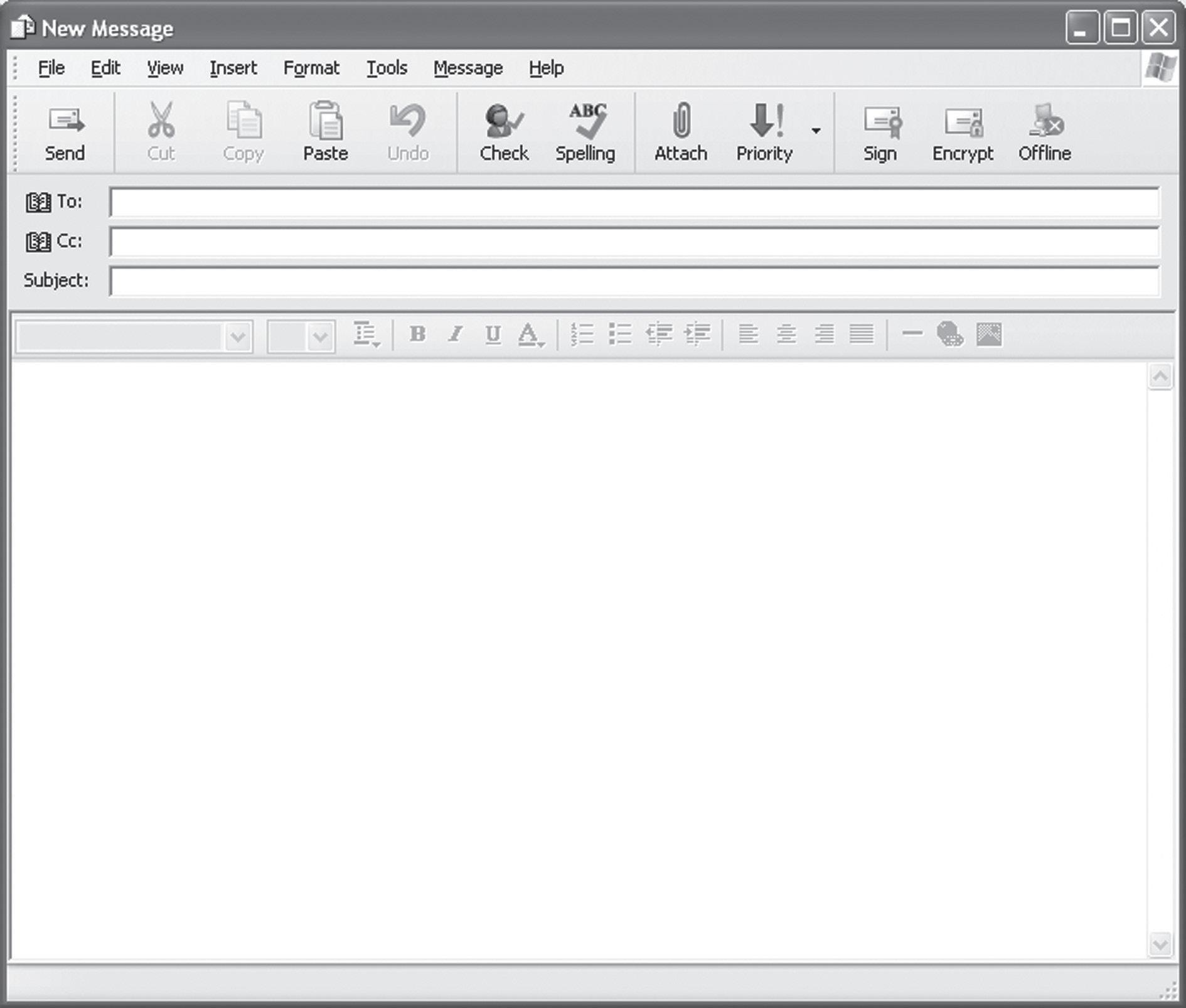Decrease paragraph indentation
This screenshot has height=1008, width=1186.
pos(659,334)
